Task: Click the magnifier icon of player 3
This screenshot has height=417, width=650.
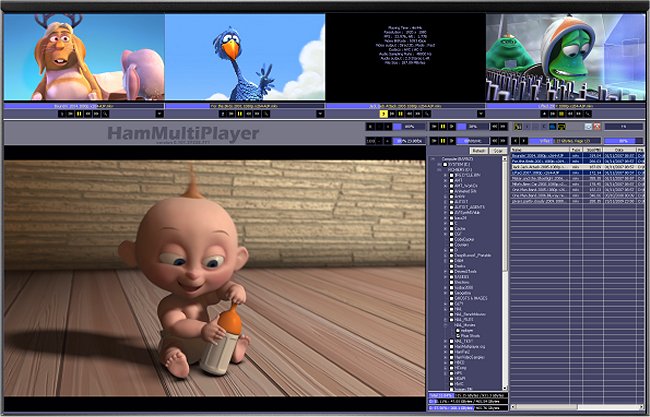Action: 427,114
